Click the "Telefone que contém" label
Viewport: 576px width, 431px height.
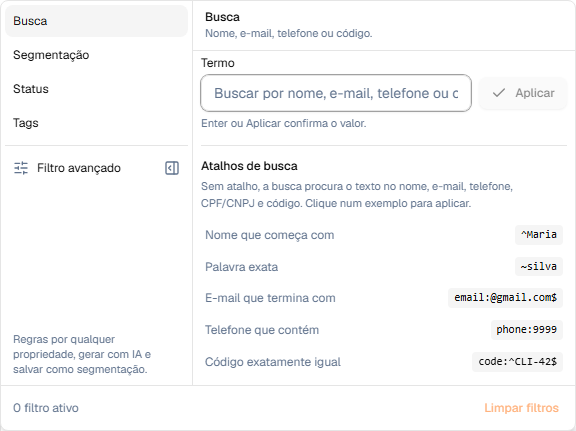(x=262, y=330)
